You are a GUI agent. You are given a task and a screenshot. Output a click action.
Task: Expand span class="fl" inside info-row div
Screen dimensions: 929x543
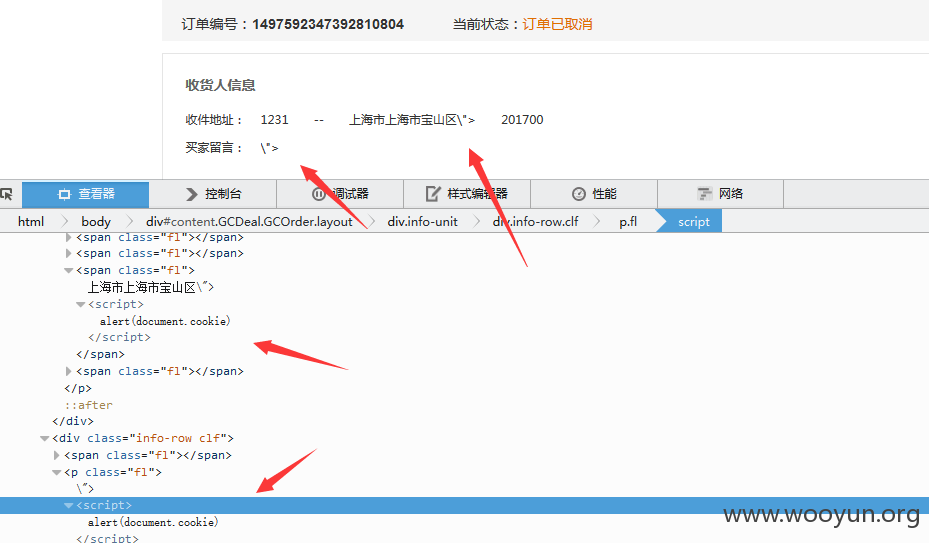click(56, 455)
